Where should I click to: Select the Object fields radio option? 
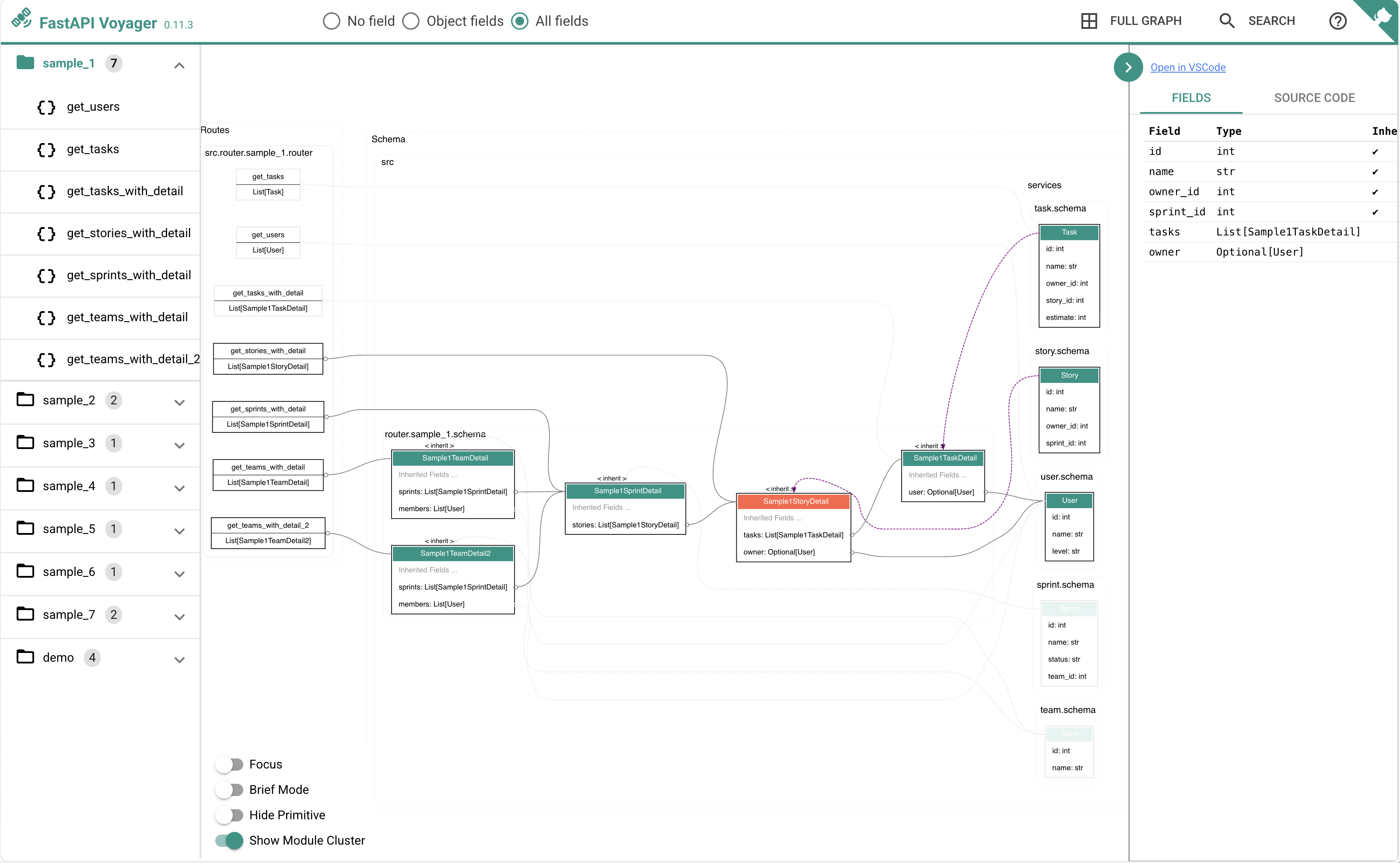(x=411, y=21)
